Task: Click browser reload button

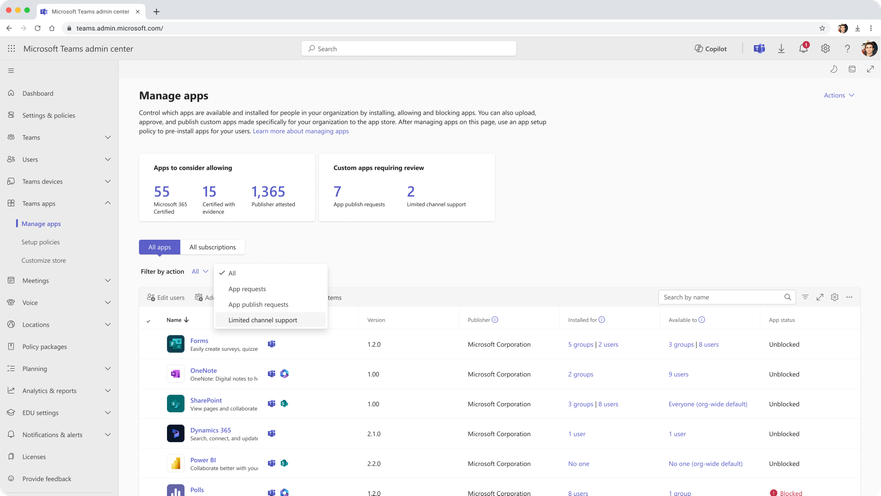Action: 38,28
